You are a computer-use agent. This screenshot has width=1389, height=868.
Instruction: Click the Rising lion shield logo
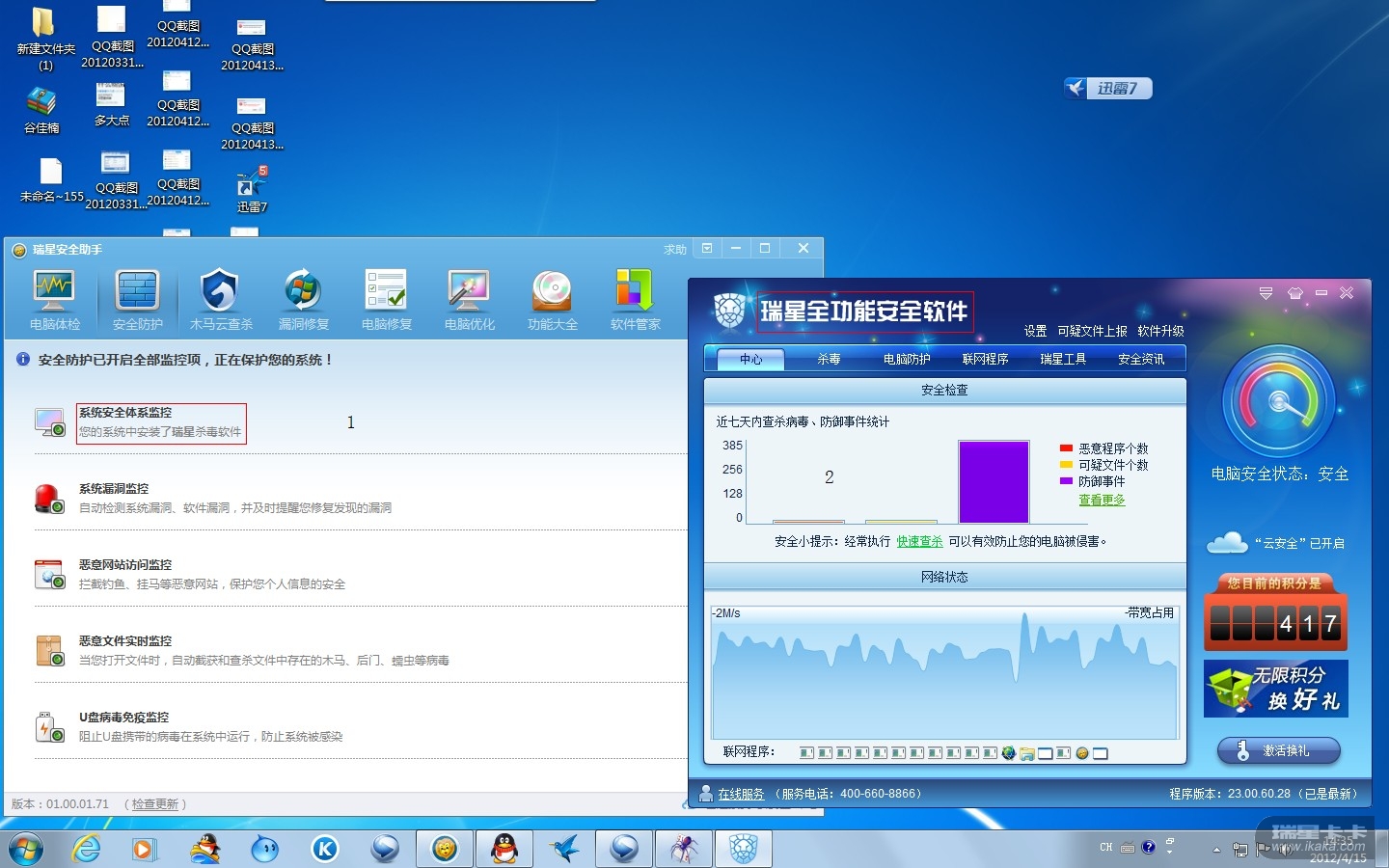(x=729, y=311)
